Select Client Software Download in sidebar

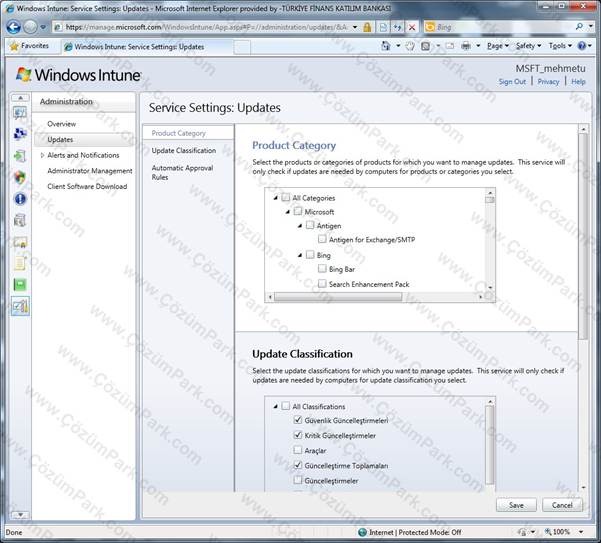tap(87, 186)
